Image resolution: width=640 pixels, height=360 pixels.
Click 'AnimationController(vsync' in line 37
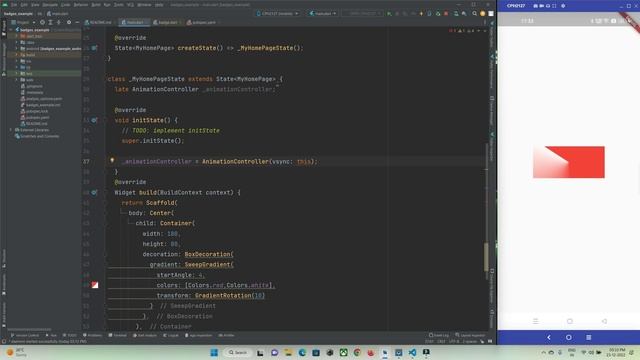[247, 161]
